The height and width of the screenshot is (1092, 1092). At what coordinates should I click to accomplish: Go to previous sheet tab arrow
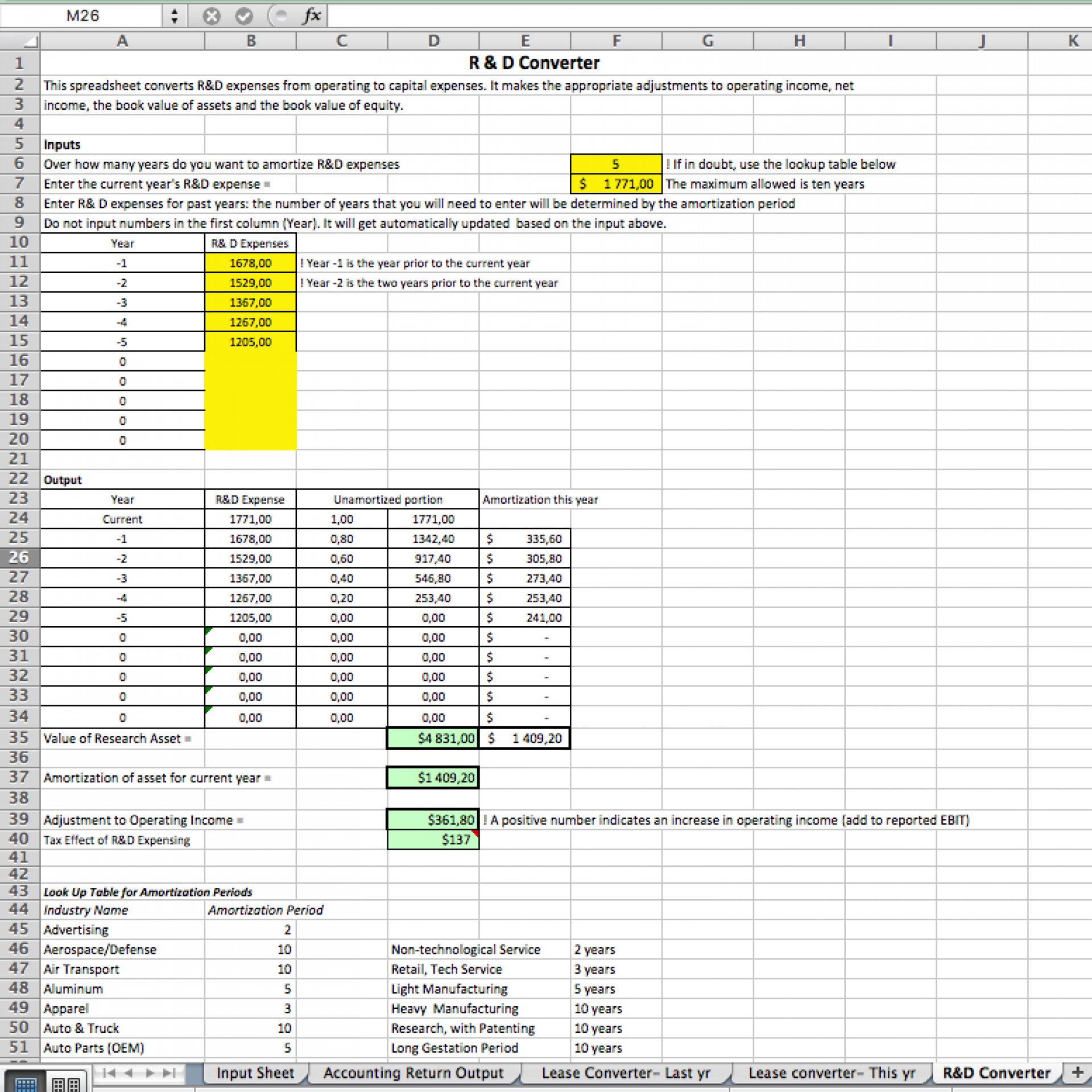[x=129, y=1073]
